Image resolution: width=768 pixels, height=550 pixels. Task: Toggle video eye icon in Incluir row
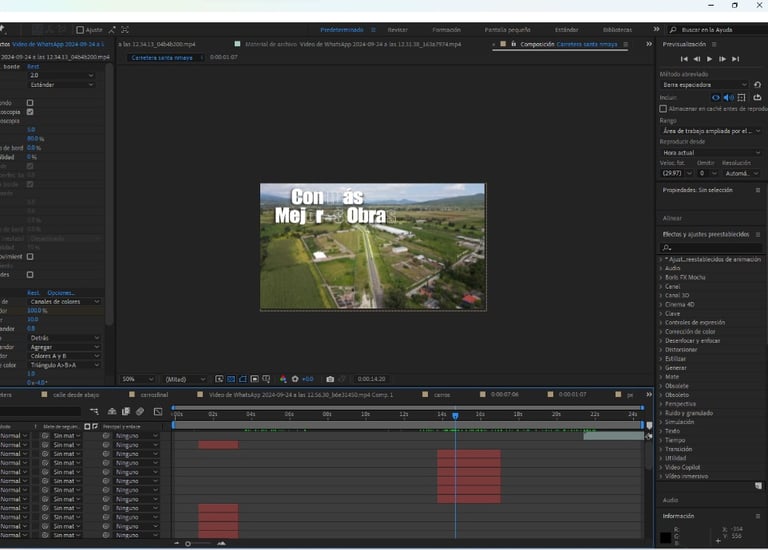coord(716,97)
